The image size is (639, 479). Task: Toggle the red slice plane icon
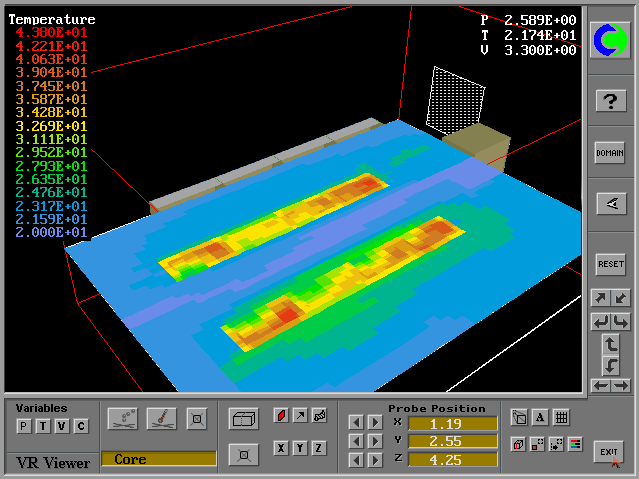click(x=281, y=415)
